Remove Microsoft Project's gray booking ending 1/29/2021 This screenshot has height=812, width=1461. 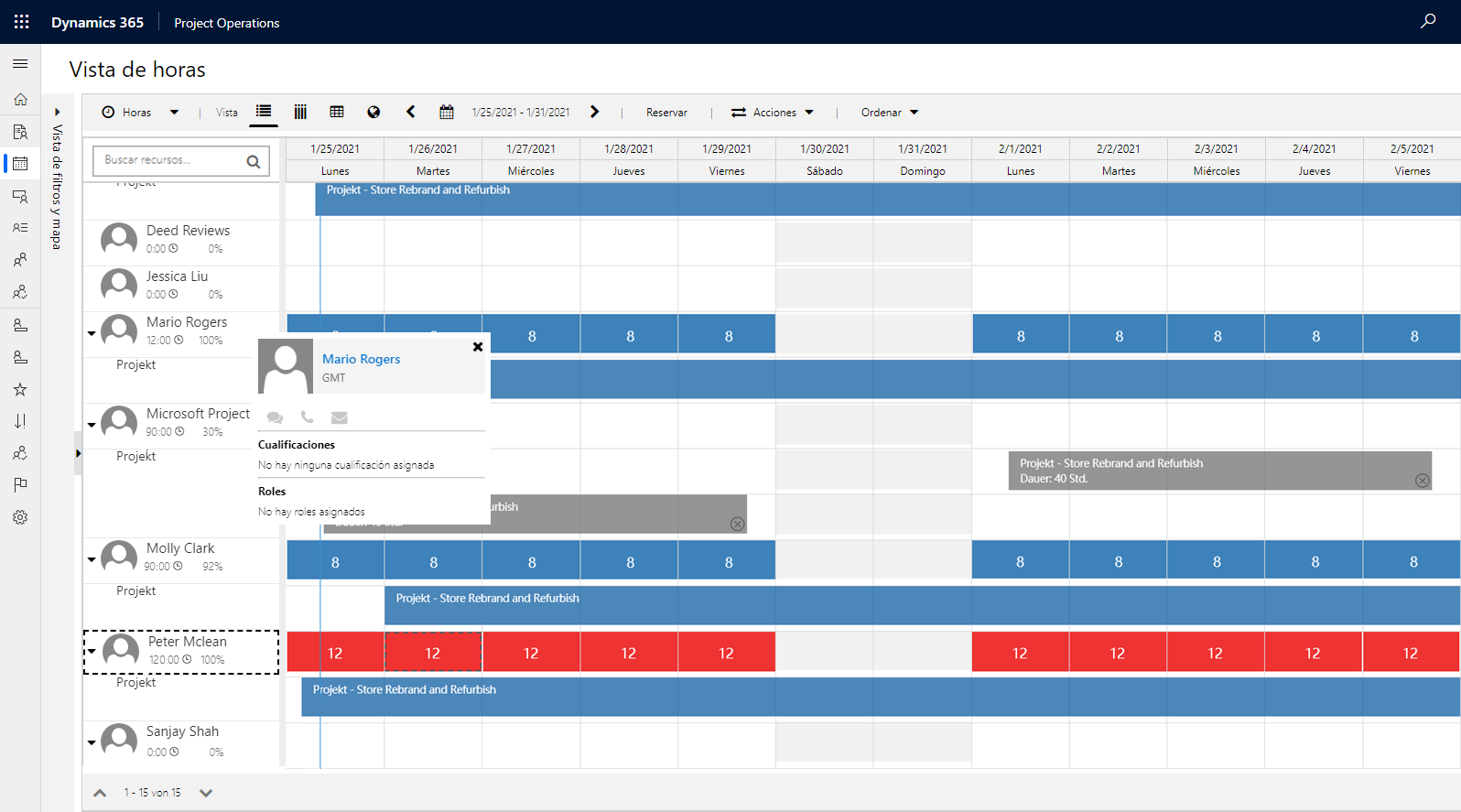738,524
